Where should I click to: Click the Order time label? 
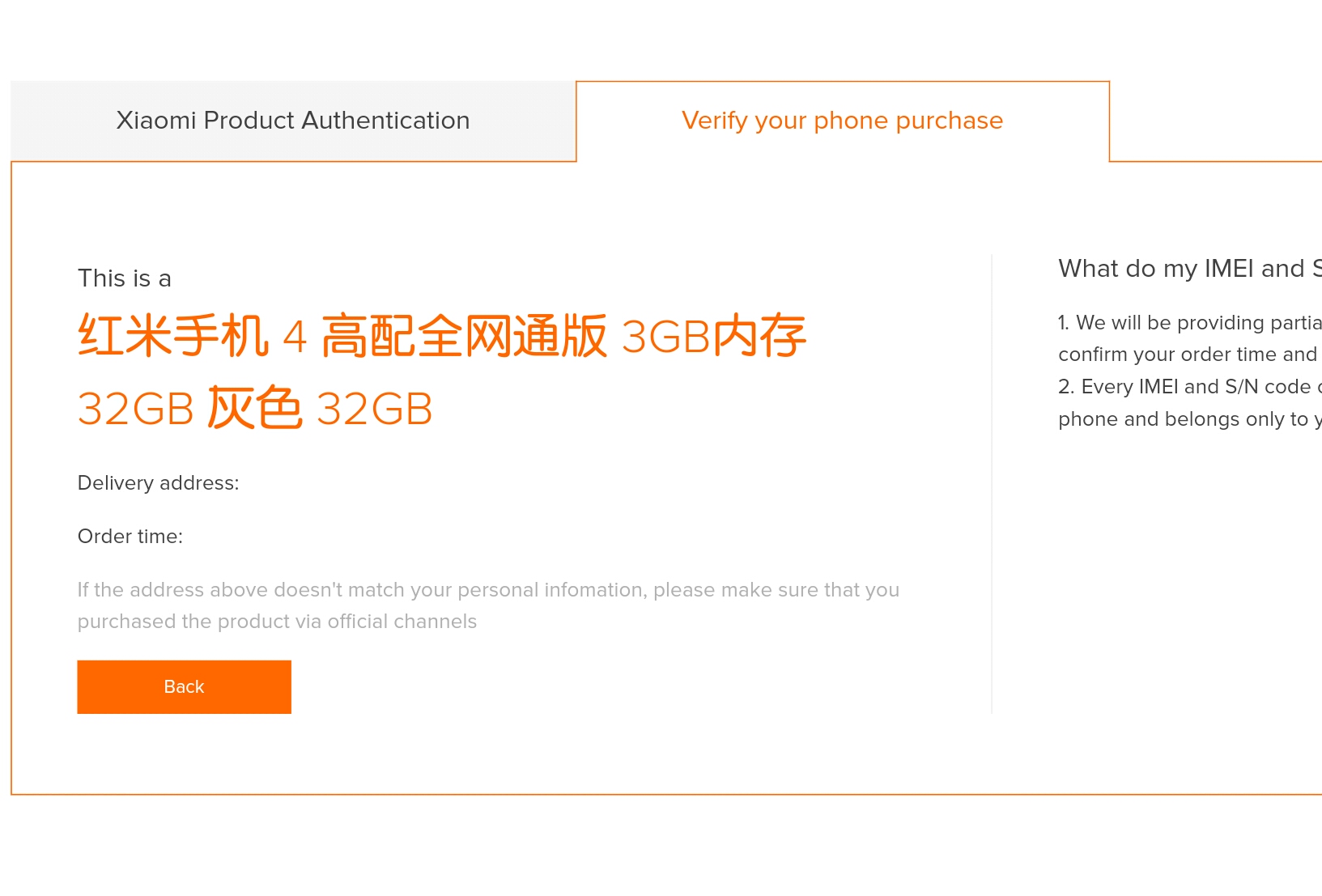click(130, 537)
